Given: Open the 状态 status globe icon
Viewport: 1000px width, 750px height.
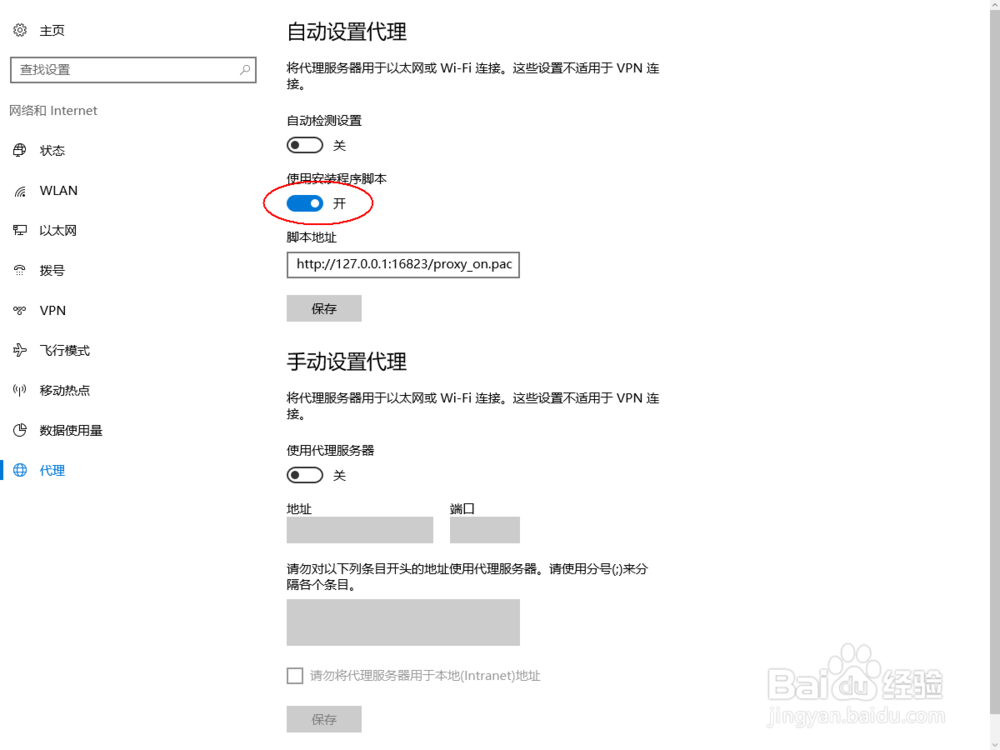Looking at the screenshot, I should 20,151.
